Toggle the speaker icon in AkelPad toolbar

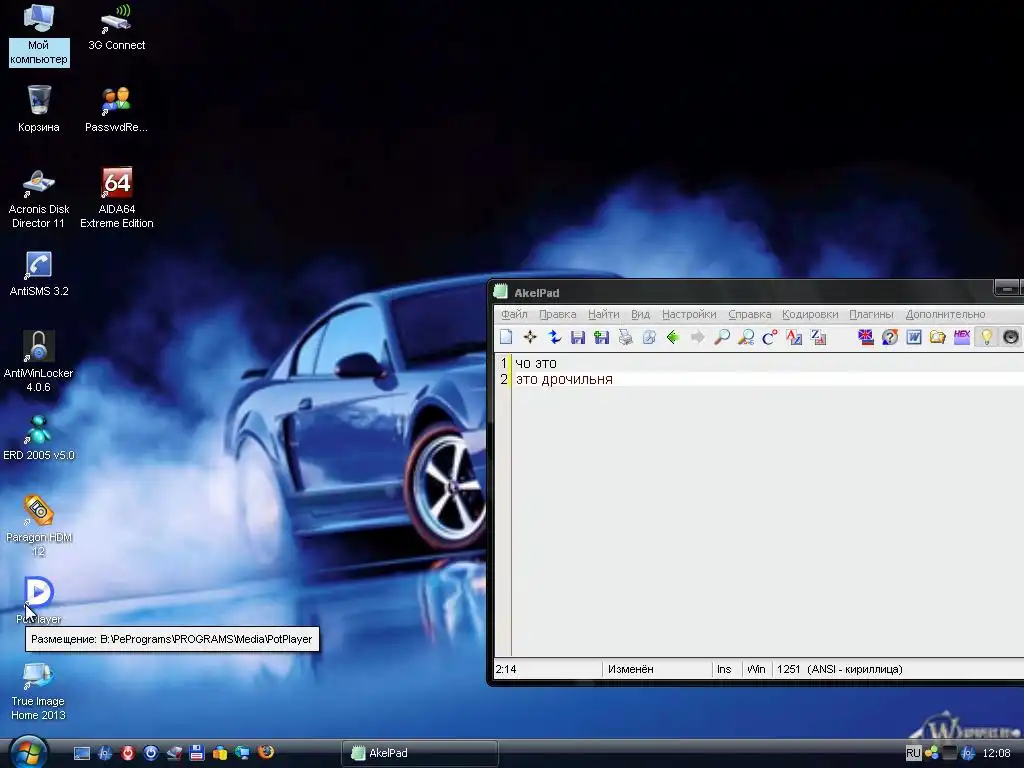click(x=1010, y=337)
